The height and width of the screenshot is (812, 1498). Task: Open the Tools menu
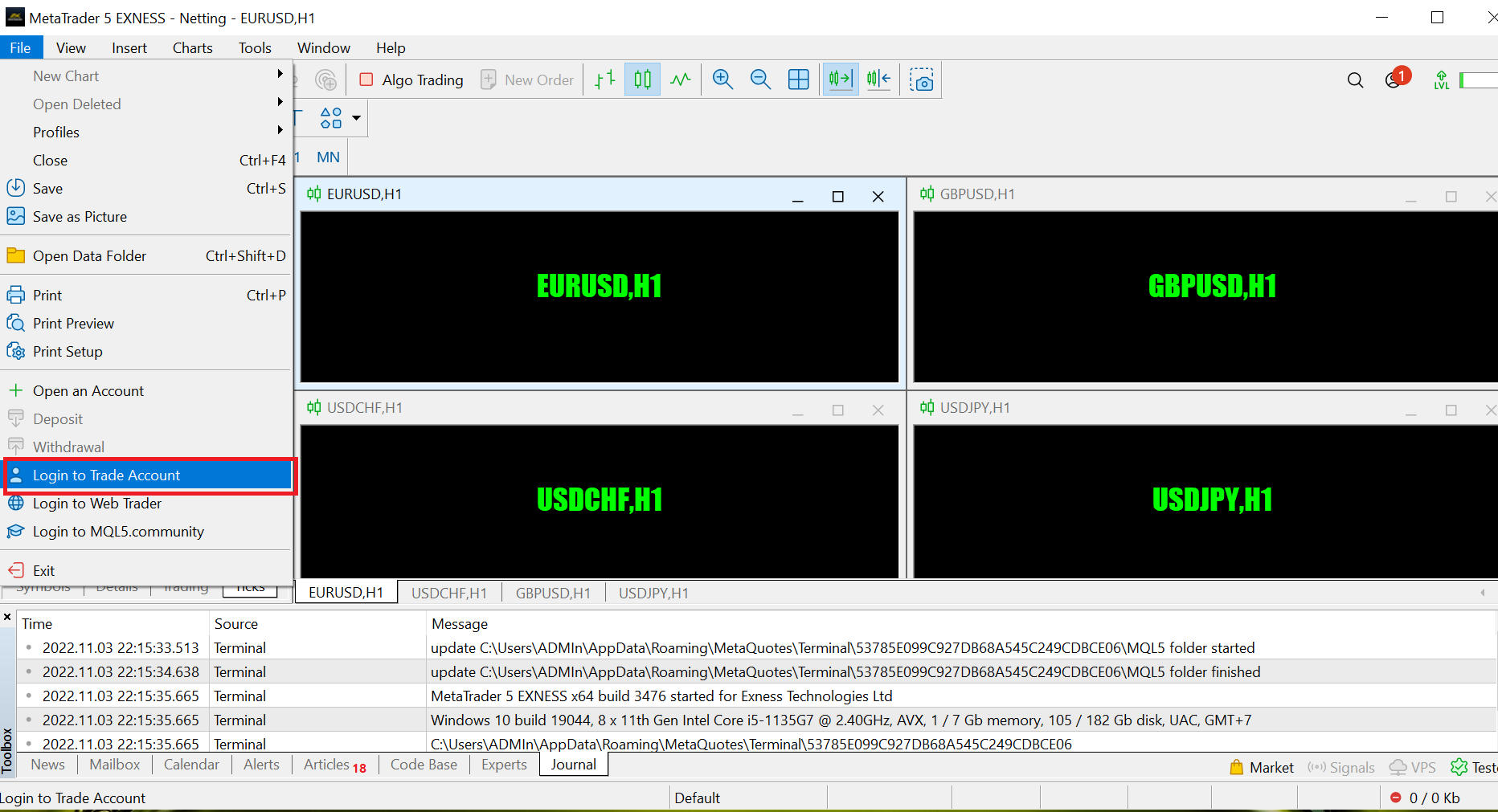[x=255, y=47]
